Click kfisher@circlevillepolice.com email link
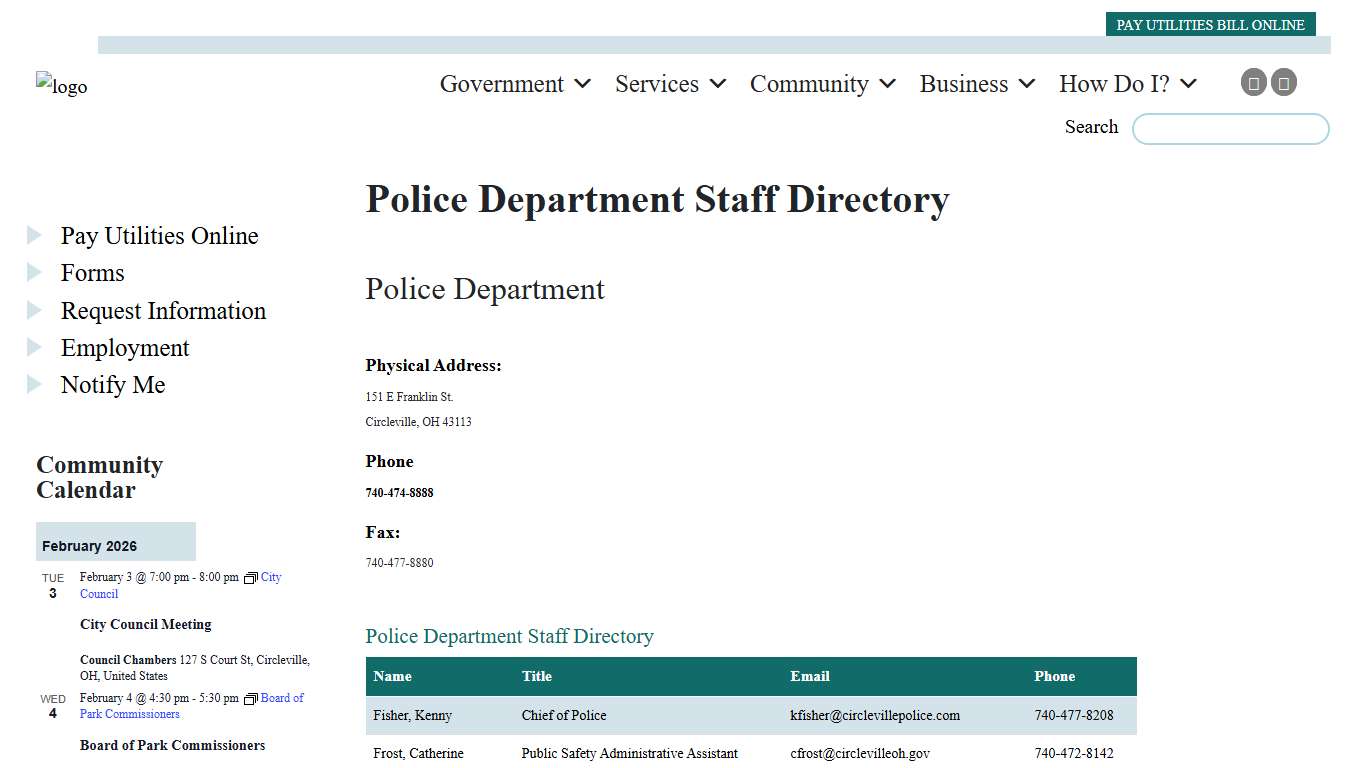 tap(872, 715)
